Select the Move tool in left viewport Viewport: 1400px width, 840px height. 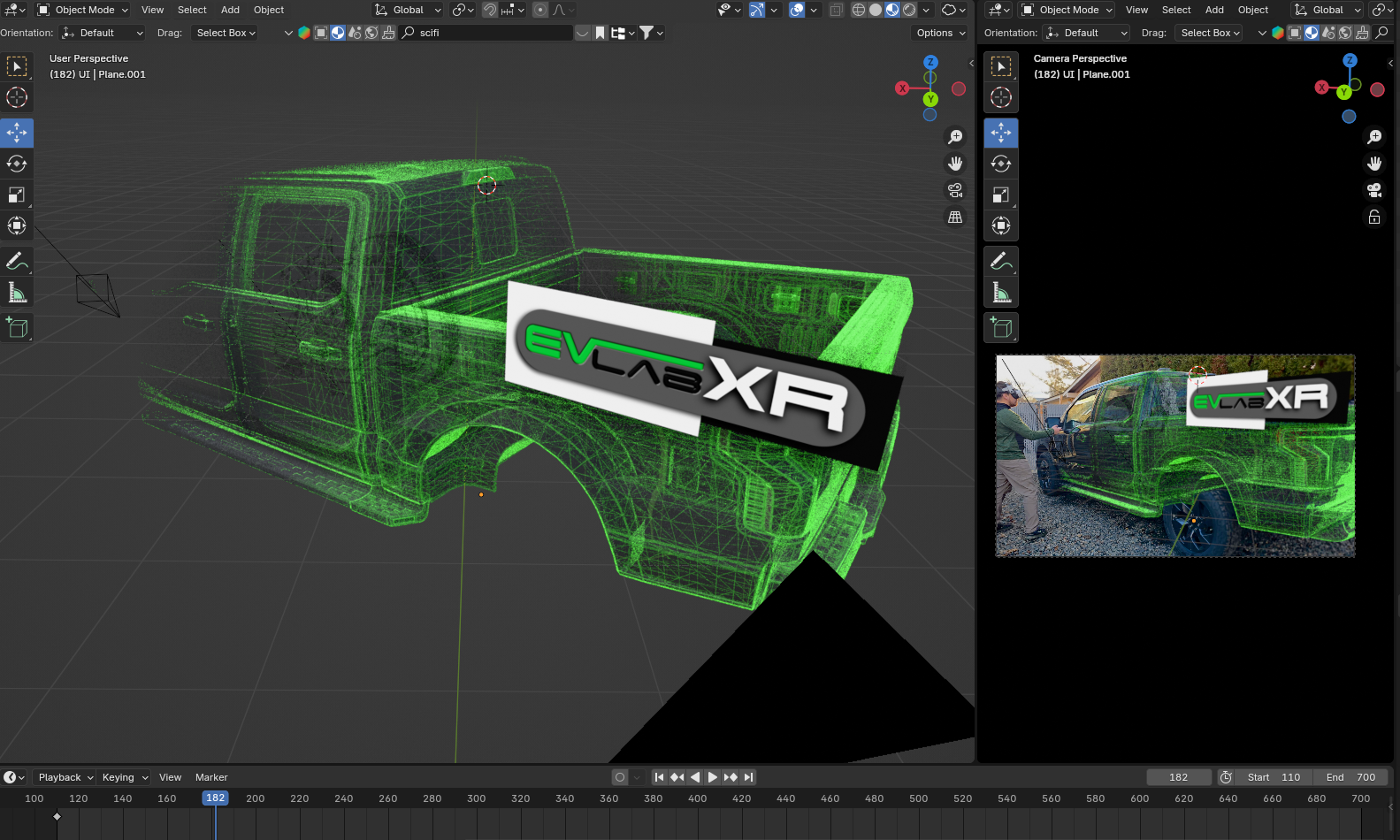[x=17, y=133]
